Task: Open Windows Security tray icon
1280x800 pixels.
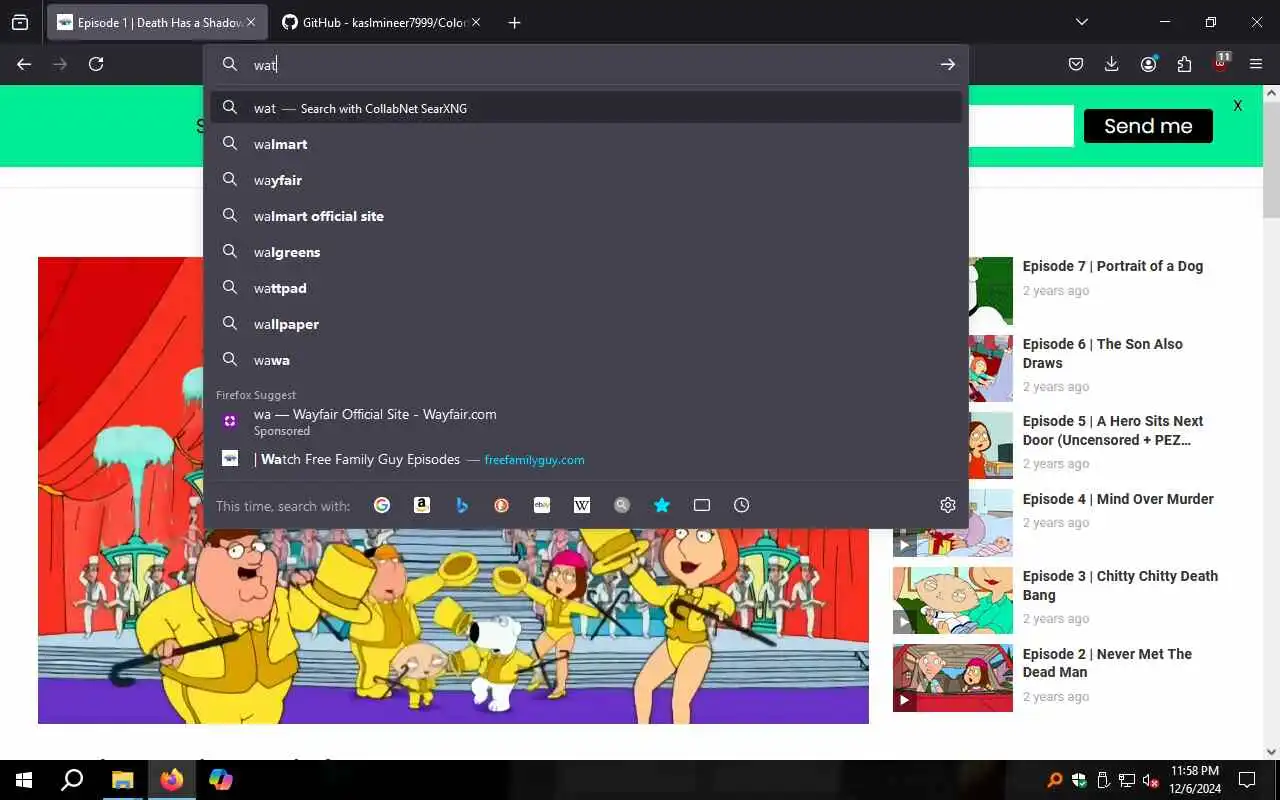Action: 1079,780
